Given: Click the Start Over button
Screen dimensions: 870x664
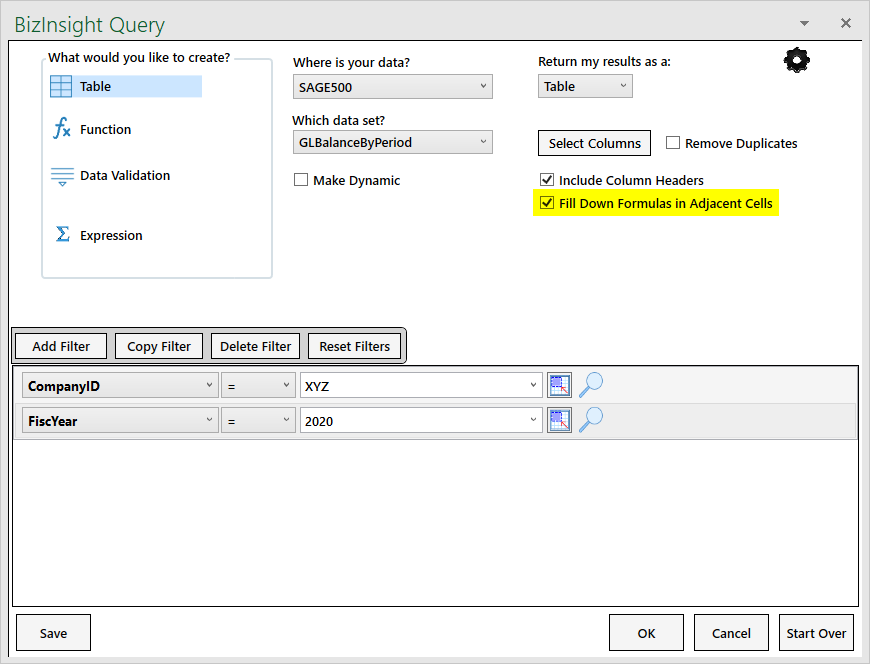Looking at the screenshot, I should point(816,632).
